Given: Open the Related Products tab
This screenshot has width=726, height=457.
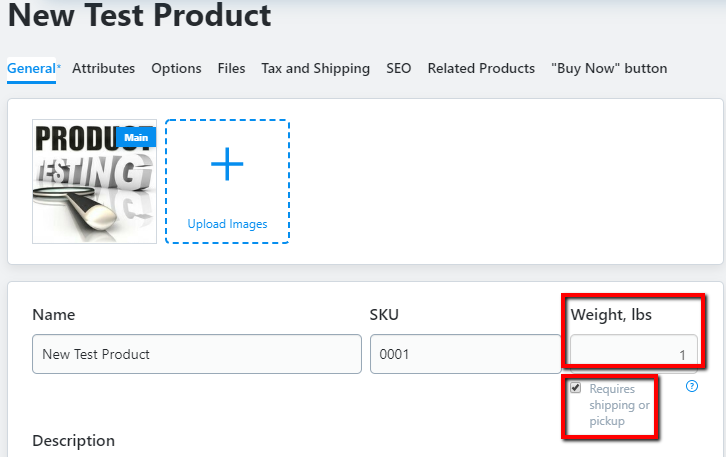Looking at the screenshot, I should point(481,69).
